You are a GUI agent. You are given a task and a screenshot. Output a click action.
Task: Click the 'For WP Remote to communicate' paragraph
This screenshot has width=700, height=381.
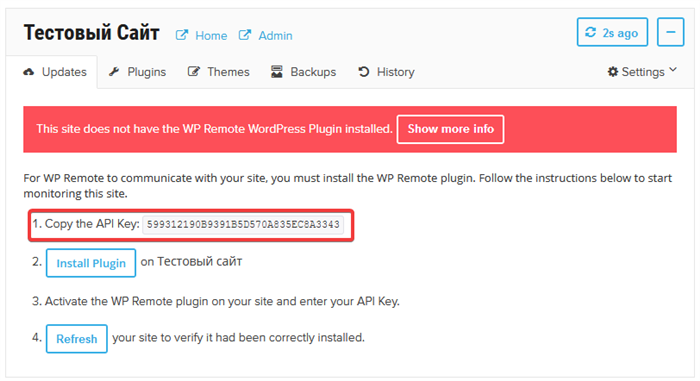[x=347, y=186]
